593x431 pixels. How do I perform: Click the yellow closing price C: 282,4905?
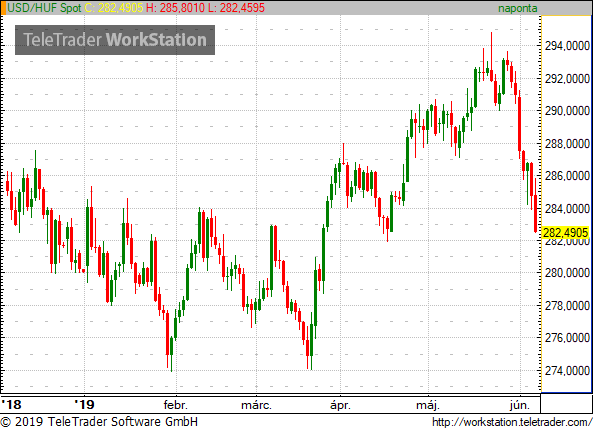pos(114,8)
